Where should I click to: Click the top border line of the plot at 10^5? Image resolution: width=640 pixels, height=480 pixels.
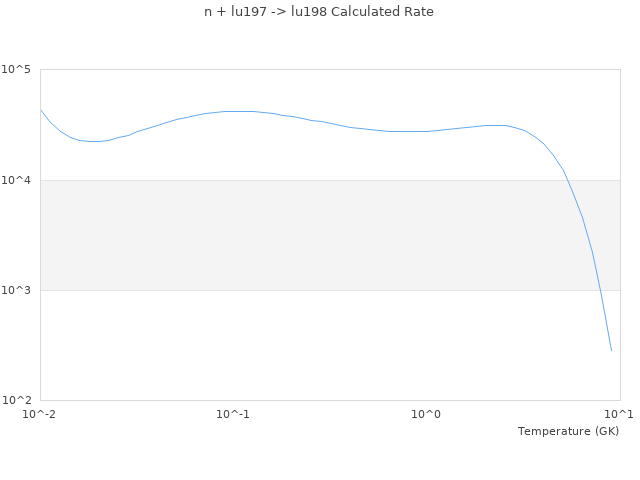(330, 70)
